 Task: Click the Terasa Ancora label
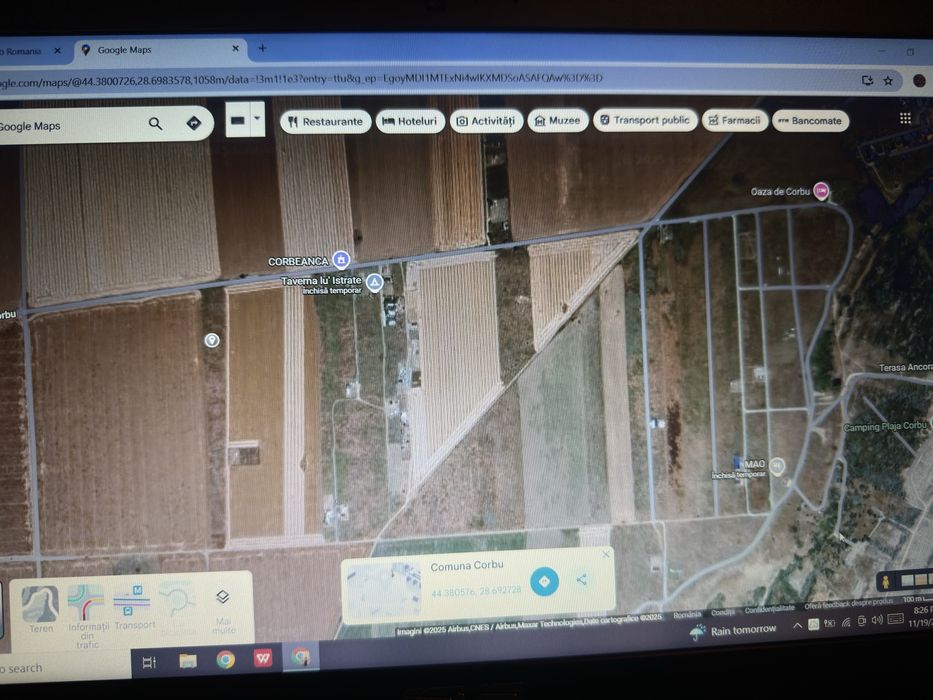click(x=906, y=367)
